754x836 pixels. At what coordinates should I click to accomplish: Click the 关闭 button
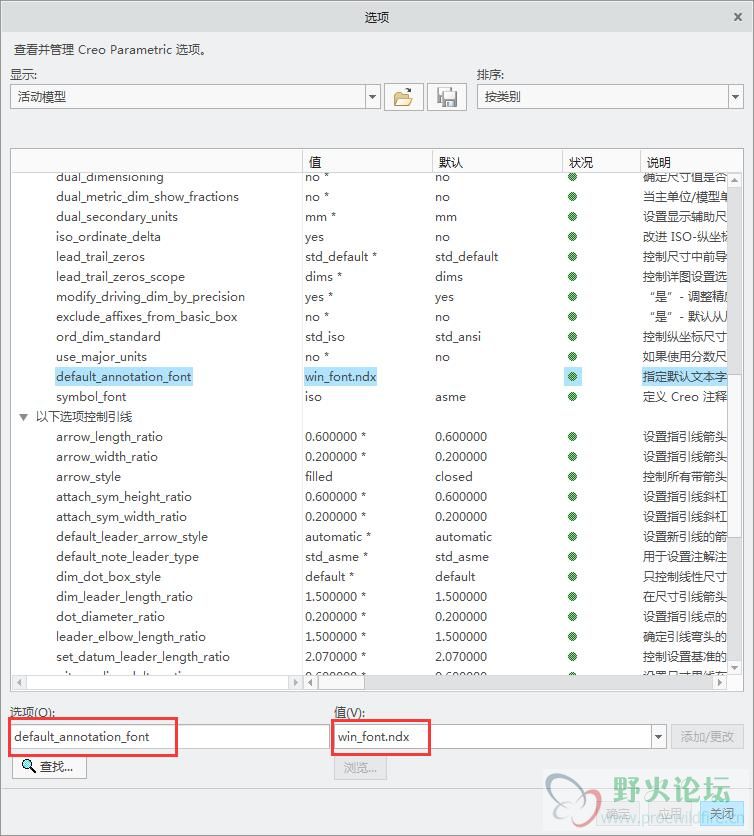(722, 814)
